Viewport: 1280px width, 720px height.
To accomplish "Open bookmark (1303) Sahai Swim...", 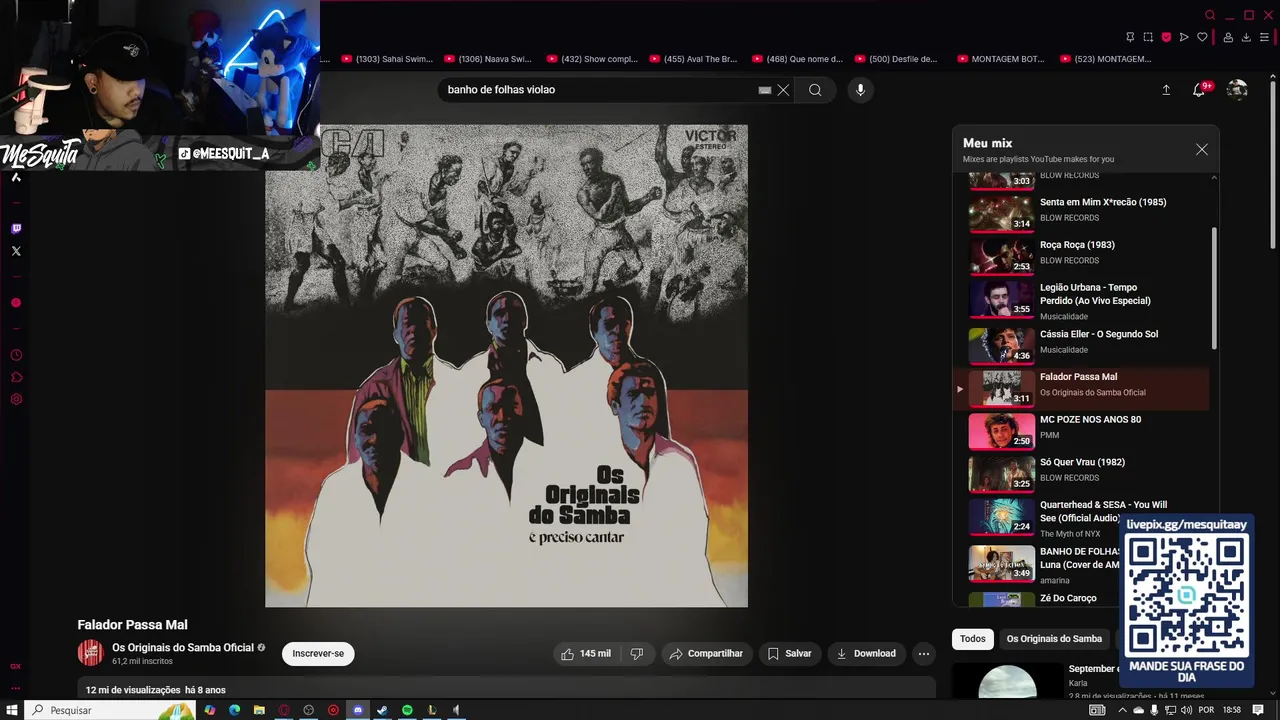I will (x=387, y=59).
